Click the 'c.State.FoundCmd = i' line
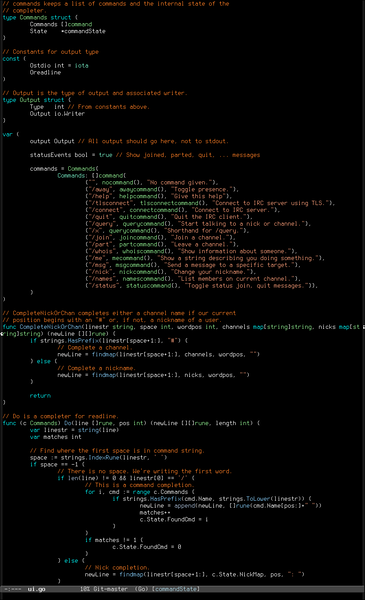Screen dimensions: 365x600 [174, 520]
